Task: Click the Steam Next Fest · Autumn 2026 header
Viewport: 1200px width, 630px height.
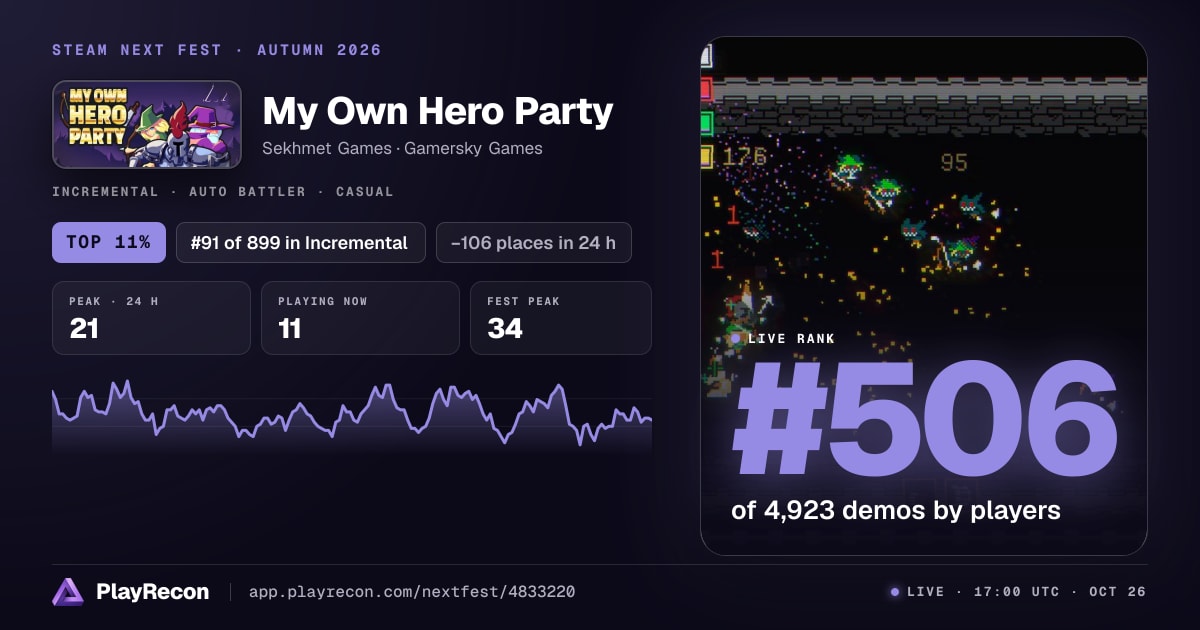Action: click(217, 50)
